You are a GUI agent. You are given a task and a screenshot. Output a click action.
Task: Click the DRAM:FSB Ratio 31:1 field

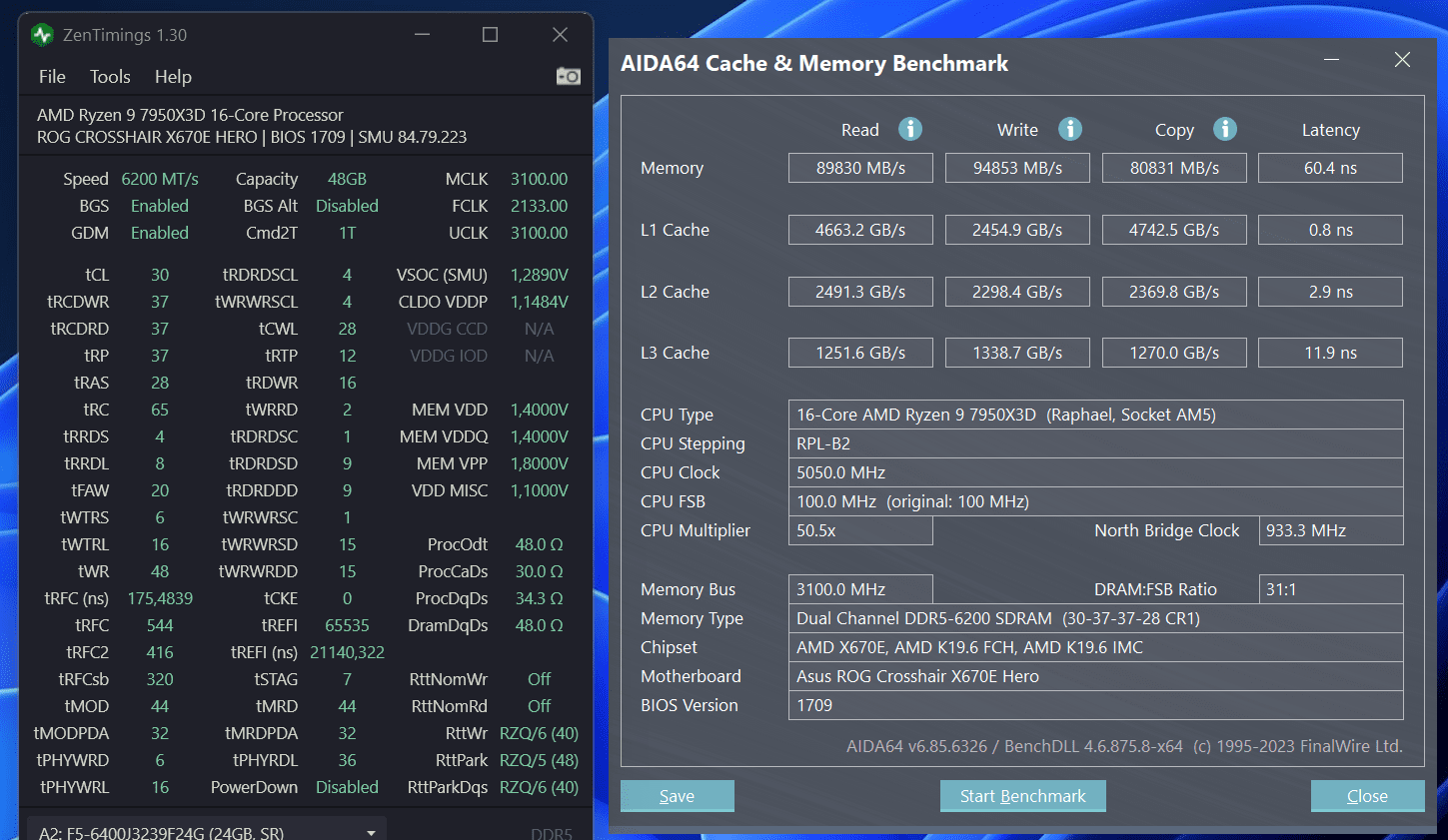pyautogui.click(x=1330, y=589)
